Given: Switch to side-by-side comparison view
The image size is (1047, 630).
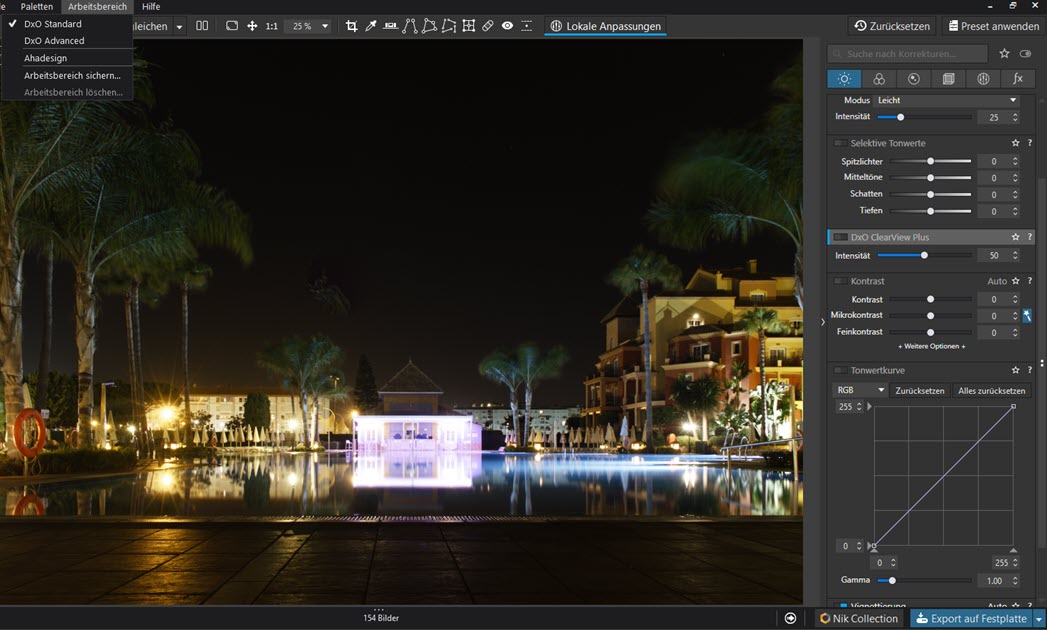Looking at the screenshot, I should tap(202, 26).
